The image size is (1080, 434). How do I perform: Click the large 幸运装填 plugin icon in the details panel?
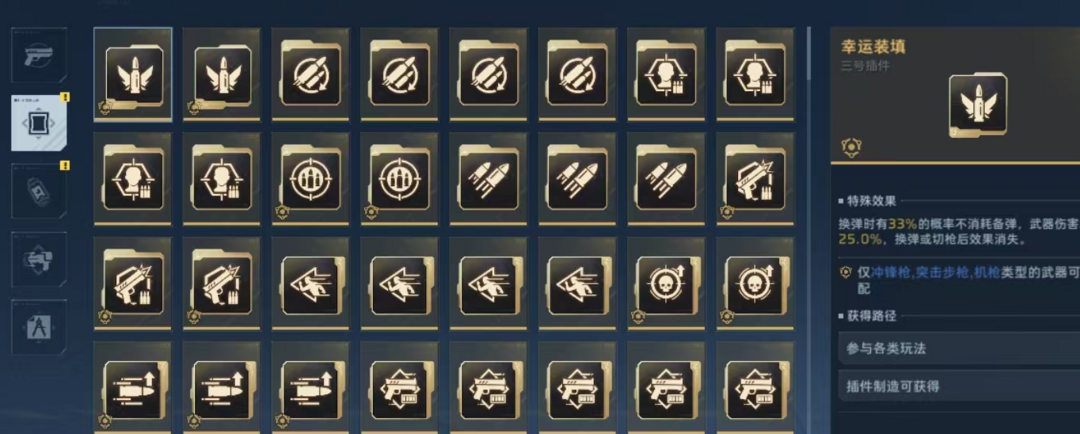click(x=977, y=104)
